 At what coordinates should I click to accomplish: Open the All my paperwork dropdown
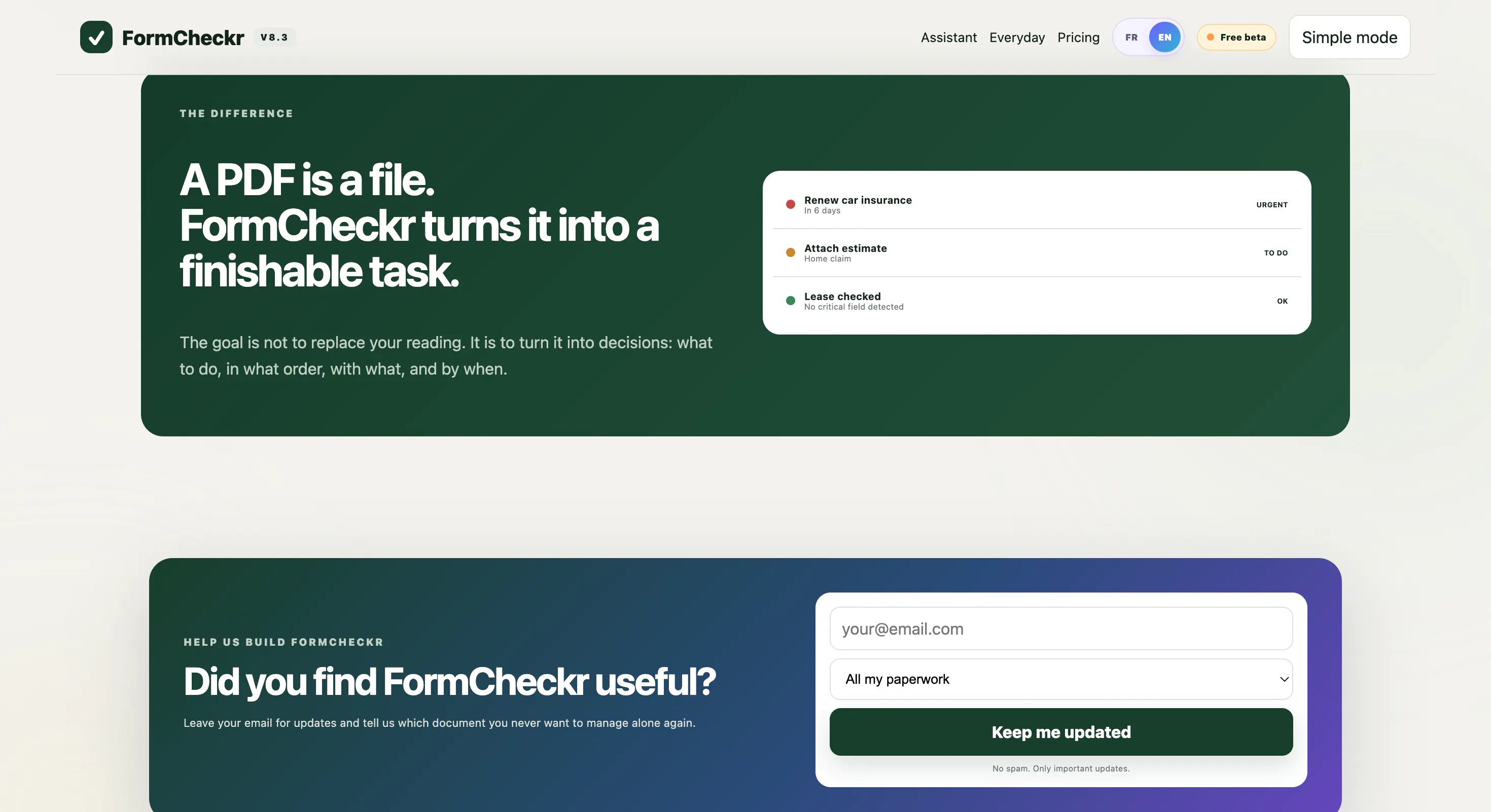(x=1061, y=679)
